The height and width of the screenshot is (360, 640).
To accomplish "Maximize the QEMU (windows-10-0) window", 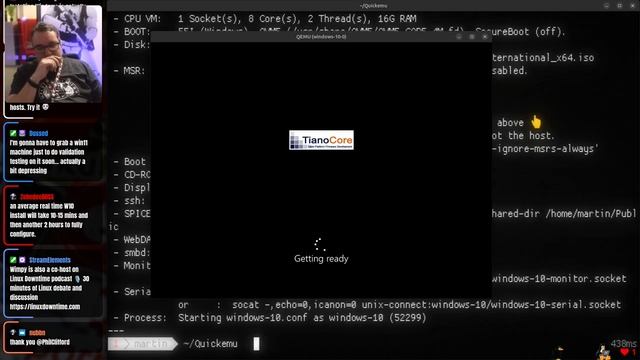I will click(472, 37).
